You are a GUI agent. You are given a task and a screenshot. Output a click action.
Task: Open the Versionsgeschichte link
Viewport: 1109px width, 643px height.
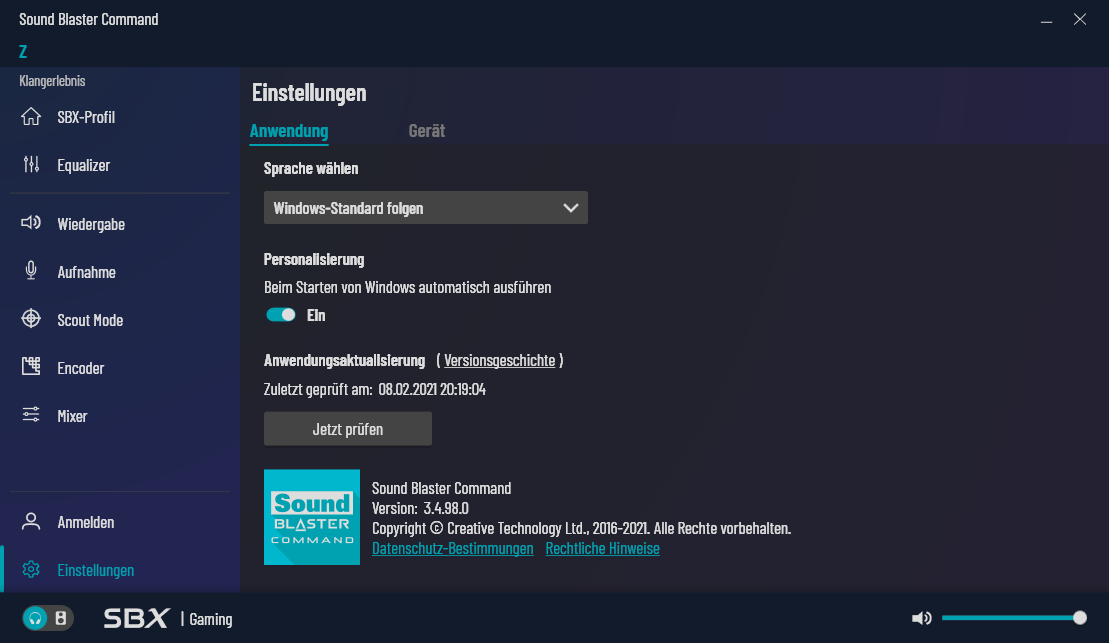click(x=499, y=360)
